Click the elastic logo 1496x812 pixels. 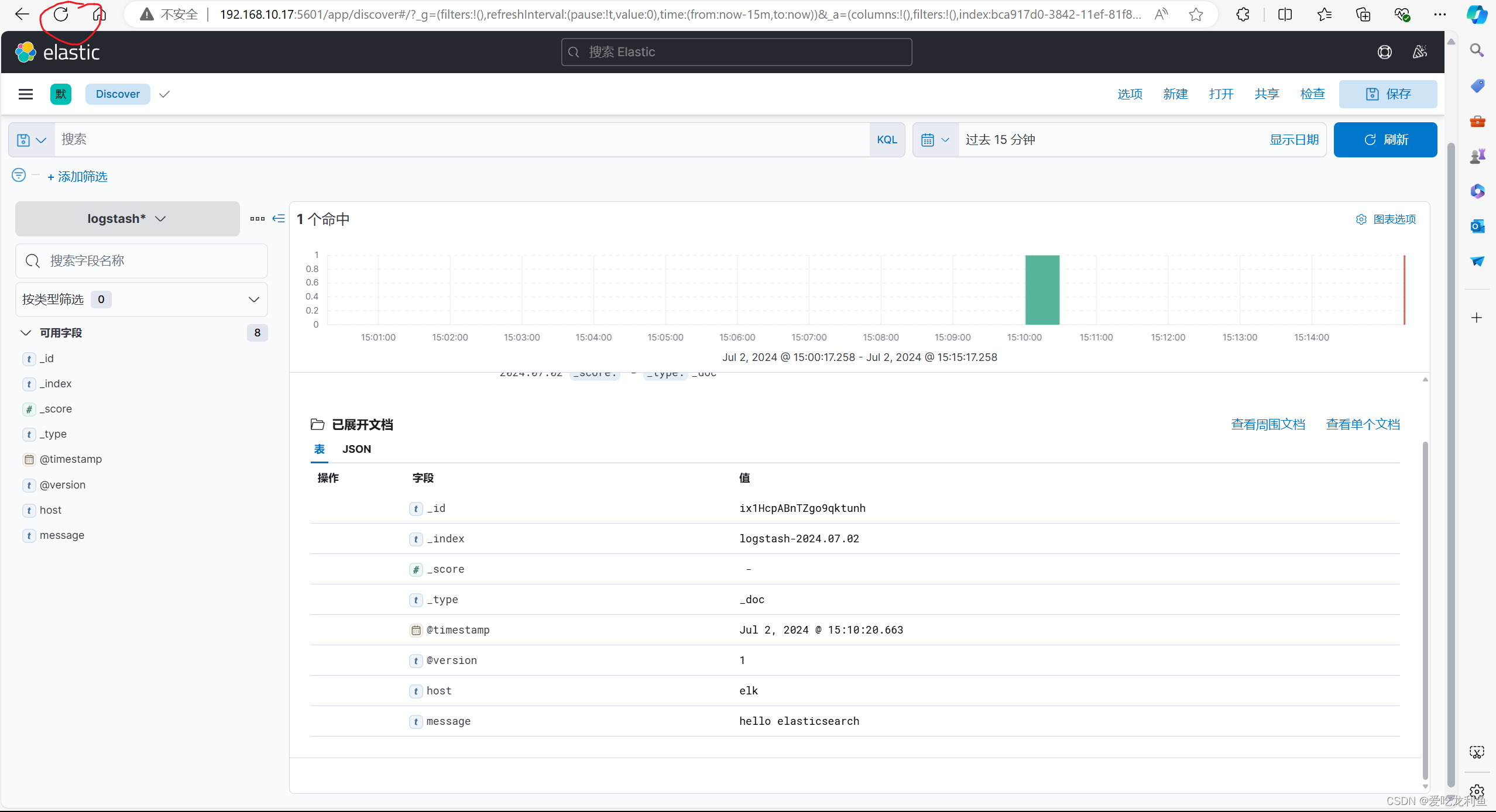(57, 52)
